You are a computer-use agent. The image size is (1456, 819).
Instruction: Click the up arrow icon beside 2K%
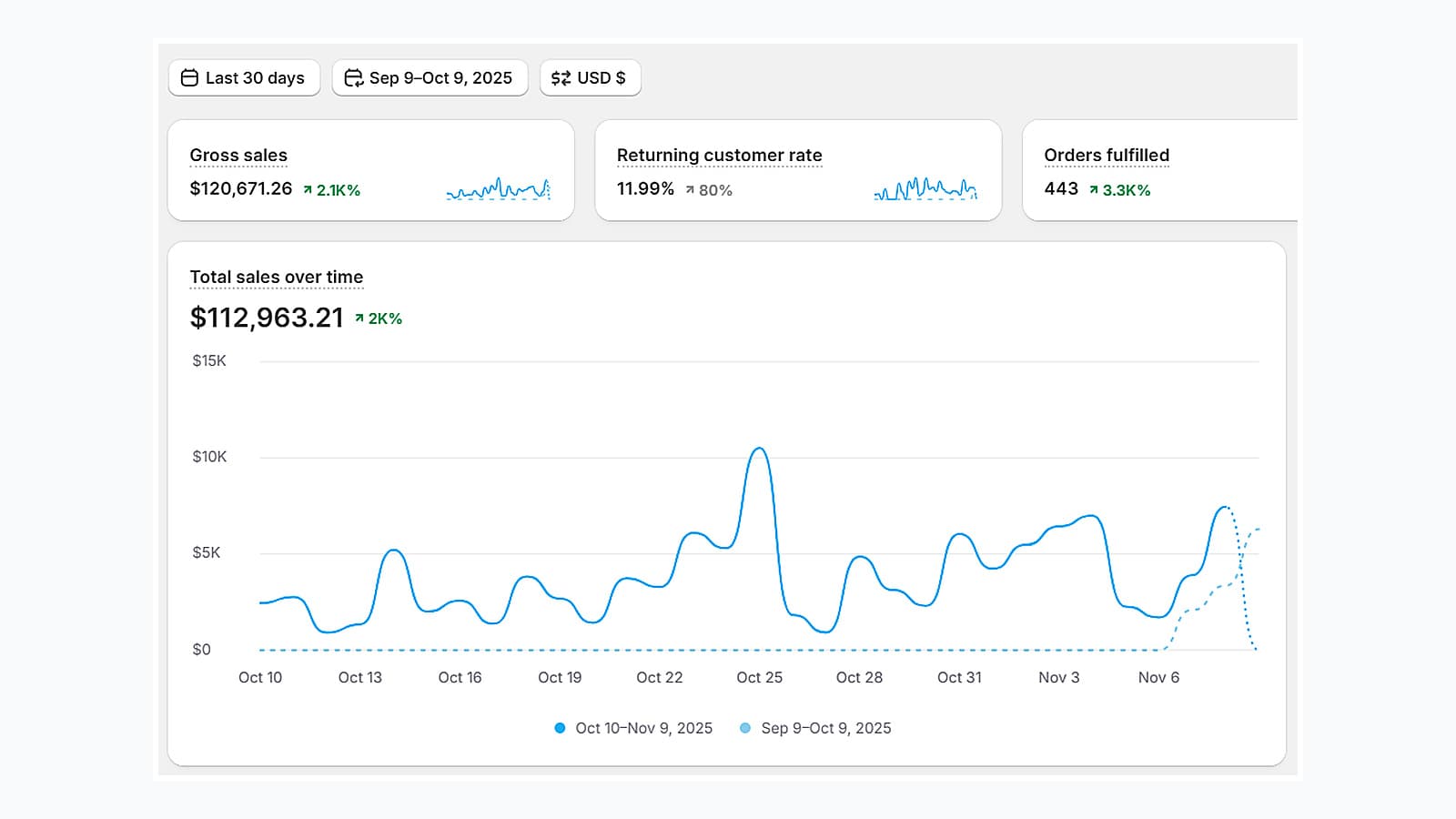point(359,318)
